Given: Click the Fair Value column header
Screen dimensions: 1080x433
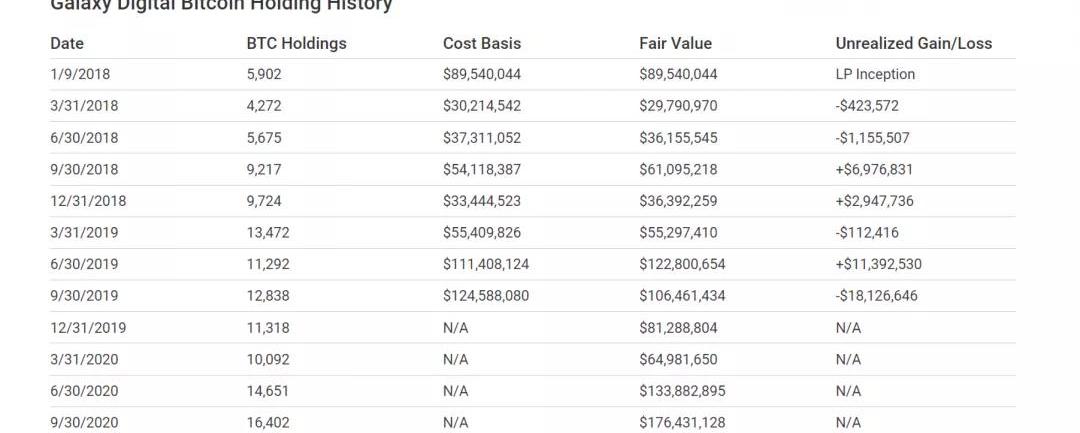Looking at the screenshot, I should pyautogui.click(x=675, y=43).
